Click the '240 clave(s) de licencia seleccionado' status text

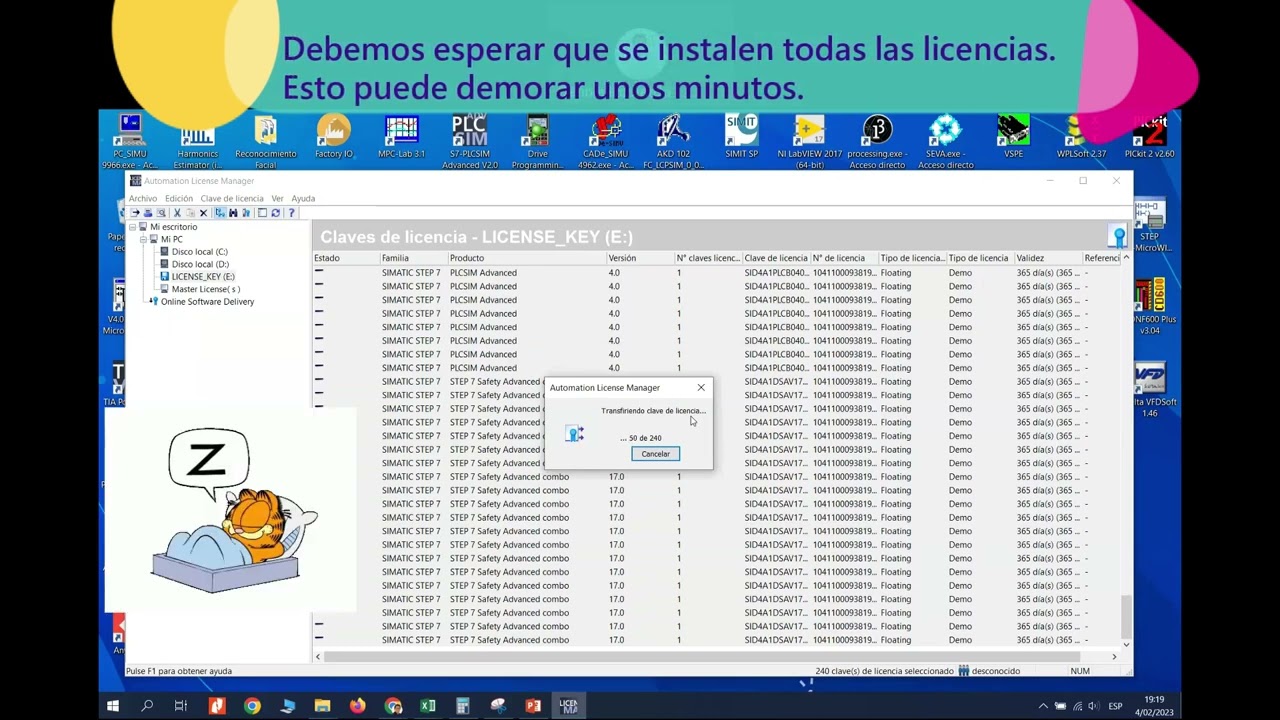click(x=884, y=671)
